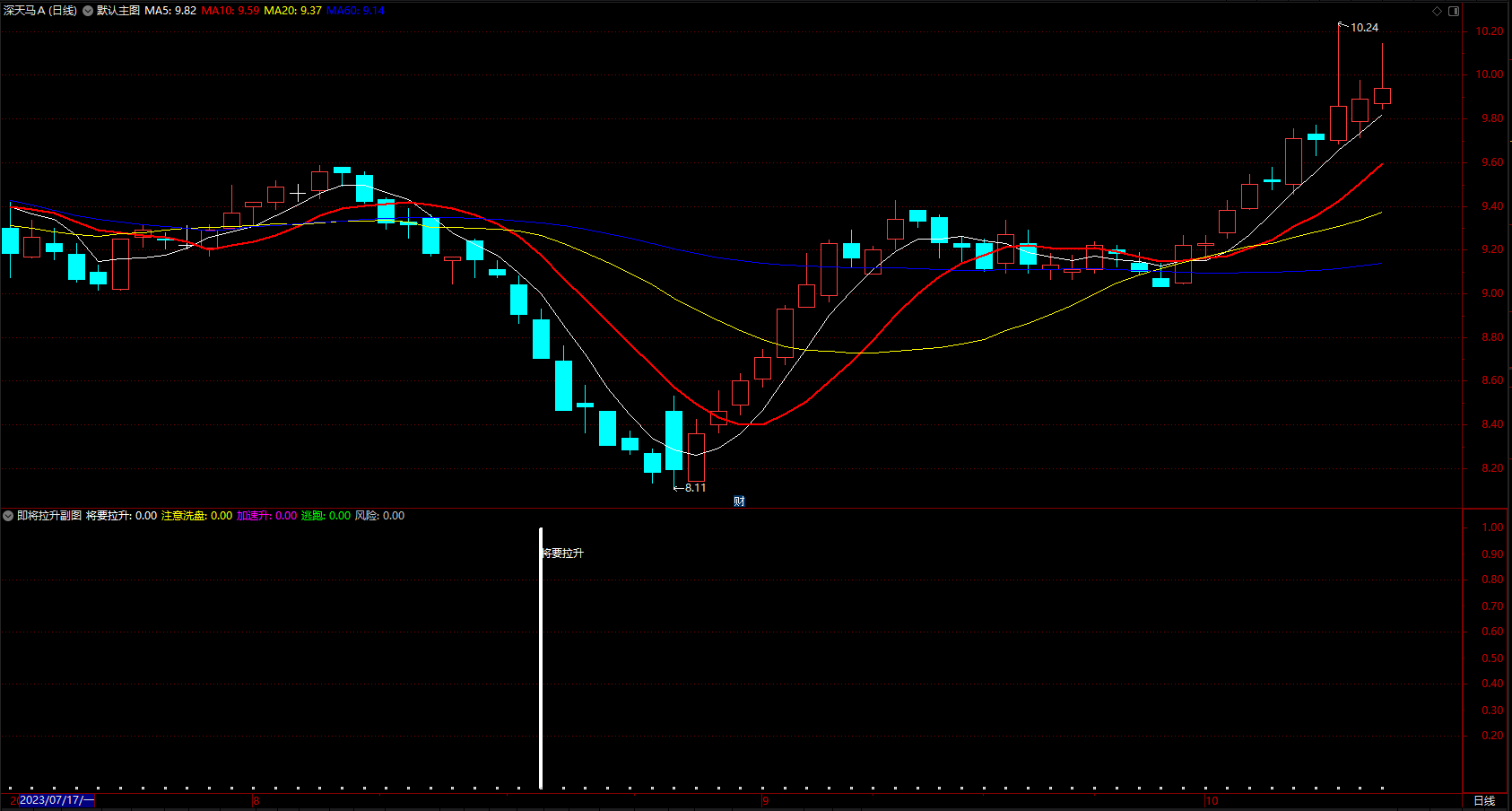Click the MA20: 9.37 indicator label

click(x=292, y=11)
